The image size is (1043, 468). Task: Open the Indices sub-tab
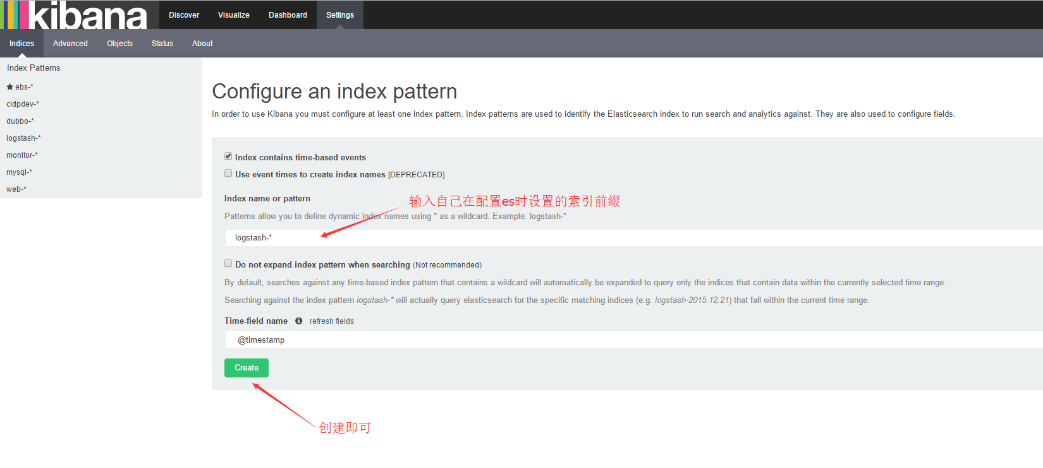[21, 43]
